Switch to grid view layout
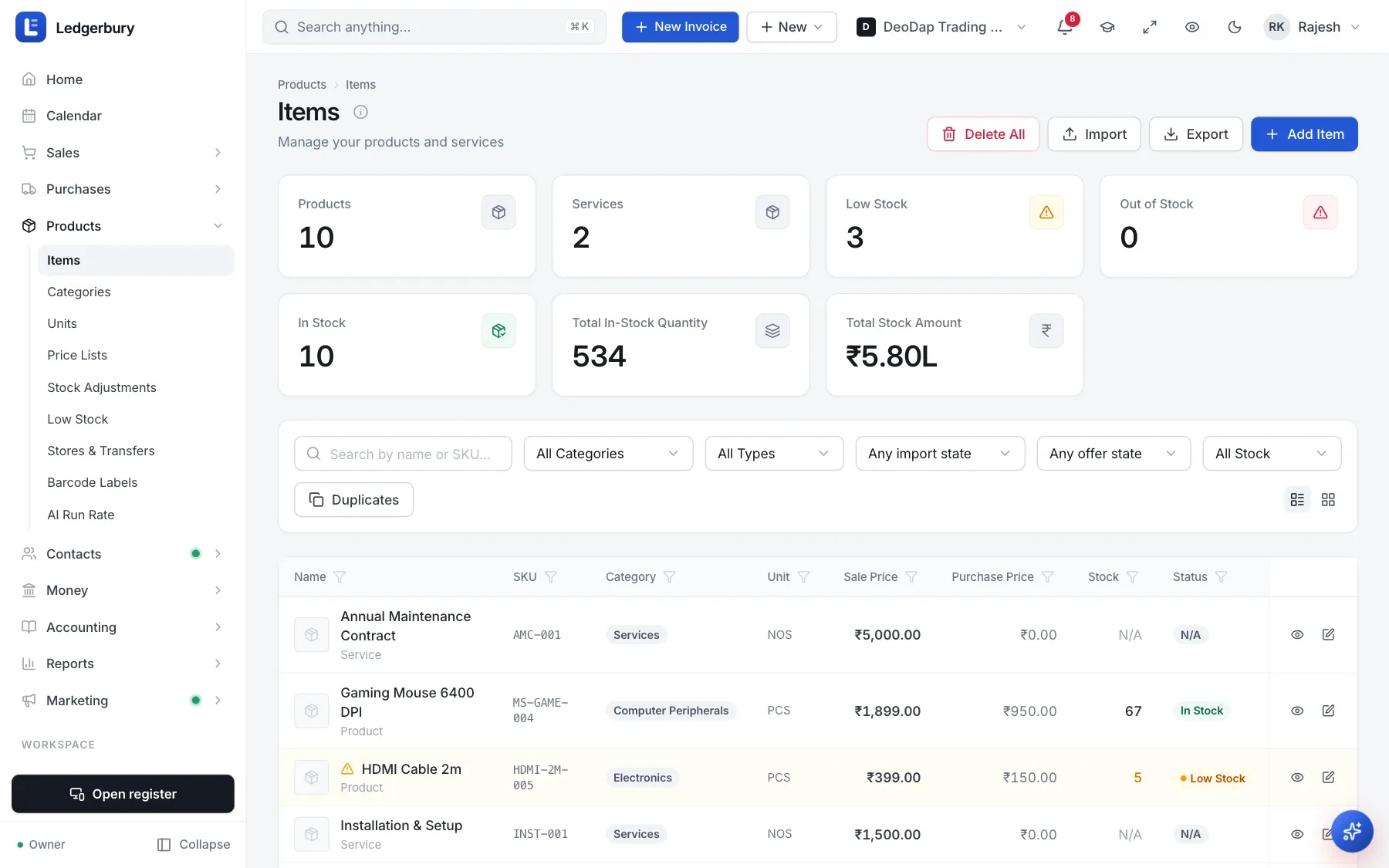Viewport: 1389px width, 868px height. click(1328, 500)
